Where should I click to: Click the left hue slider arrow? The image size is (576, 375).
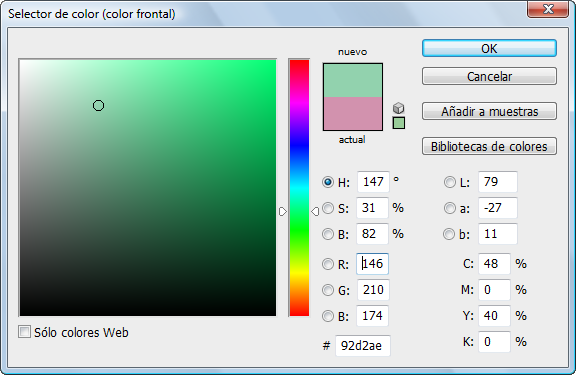pos(282,212)
